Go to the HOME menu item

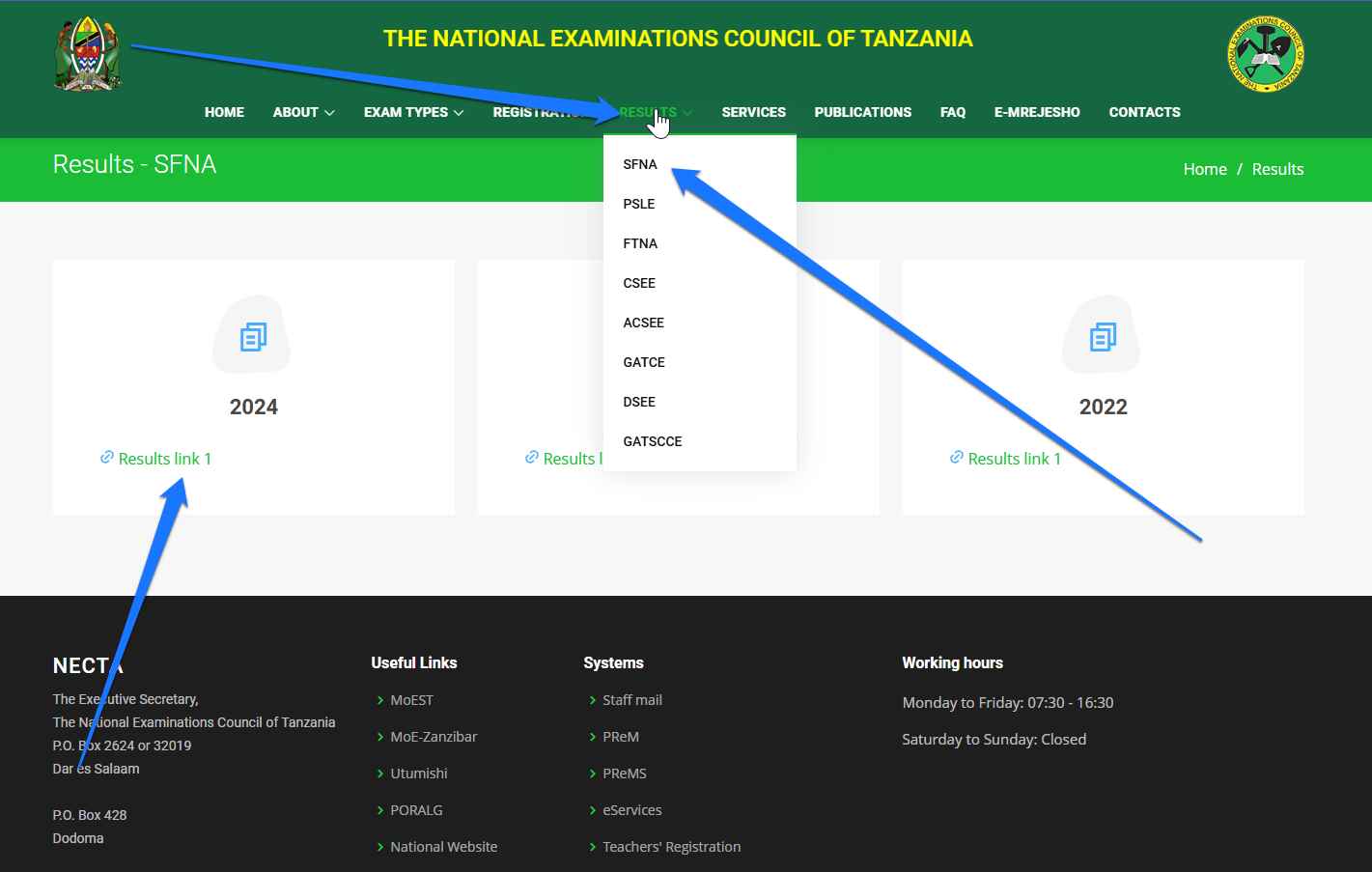[224, 112]
